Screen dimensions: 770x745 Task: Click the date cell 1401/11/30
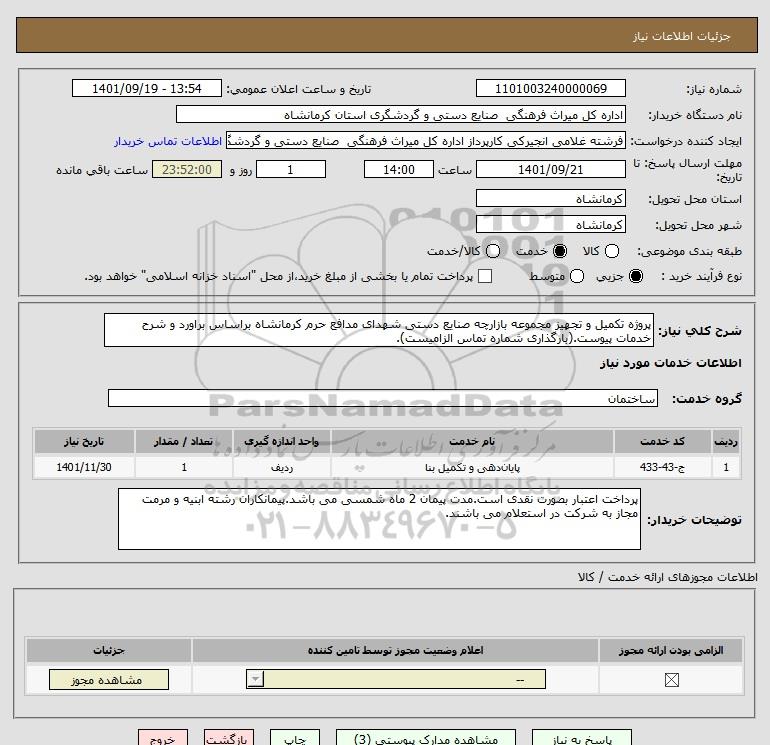(x=84, y=467)
